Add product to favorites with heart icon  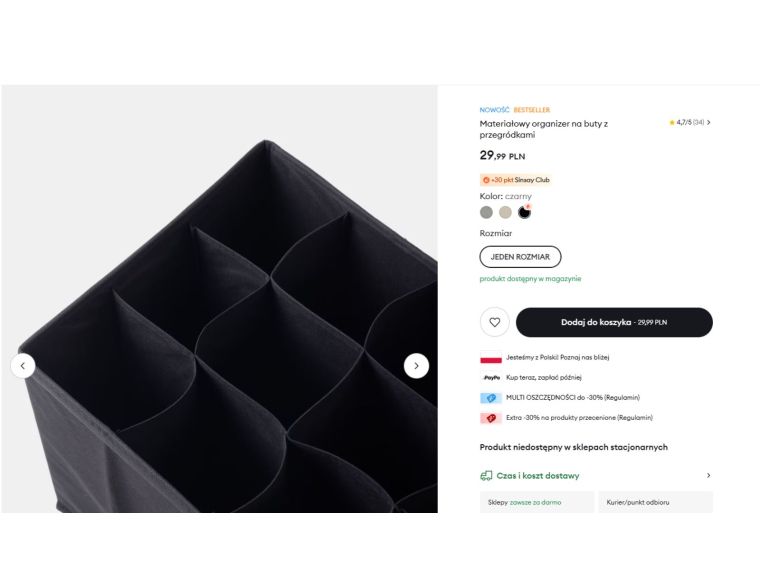(x=494, y=322)
